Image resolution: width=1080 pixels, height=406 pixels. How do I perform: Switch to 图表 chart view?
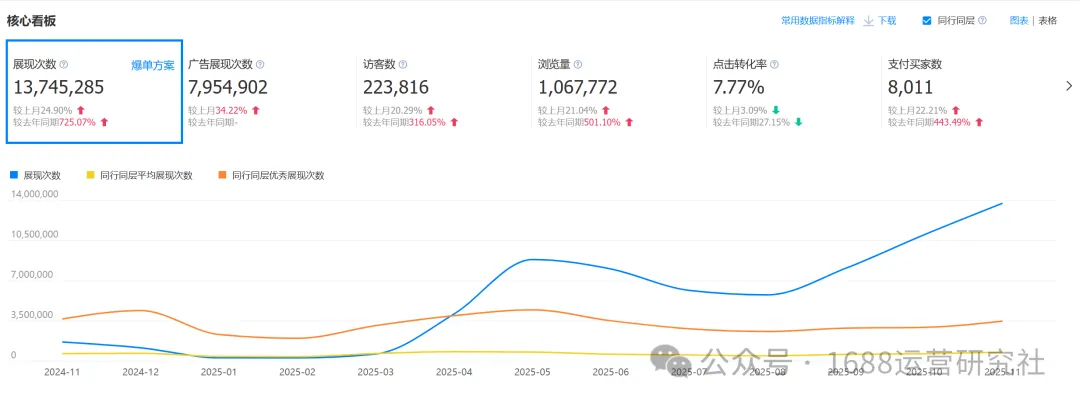click(x=1018, y=20)
